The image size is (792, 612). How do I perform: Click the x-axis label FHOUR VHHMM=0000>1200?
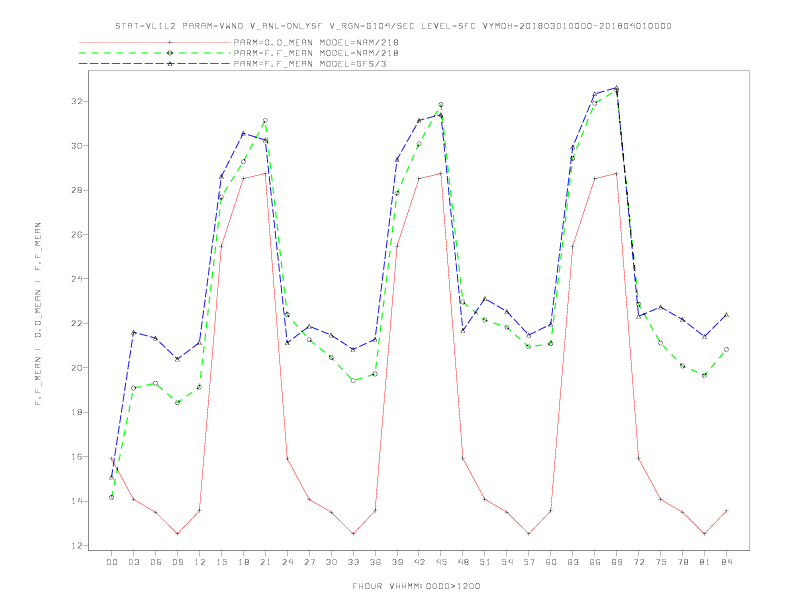click(416, 586)
